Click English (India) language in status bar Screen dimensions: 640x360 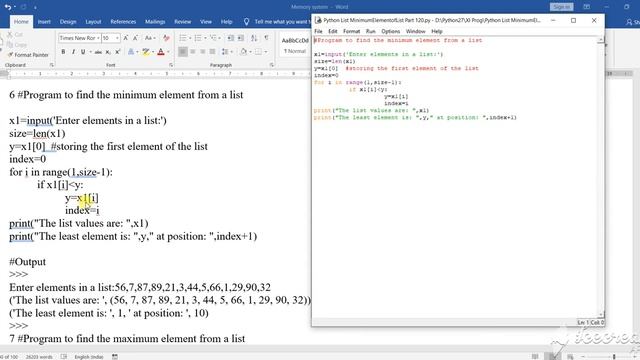tap(89, 357)
